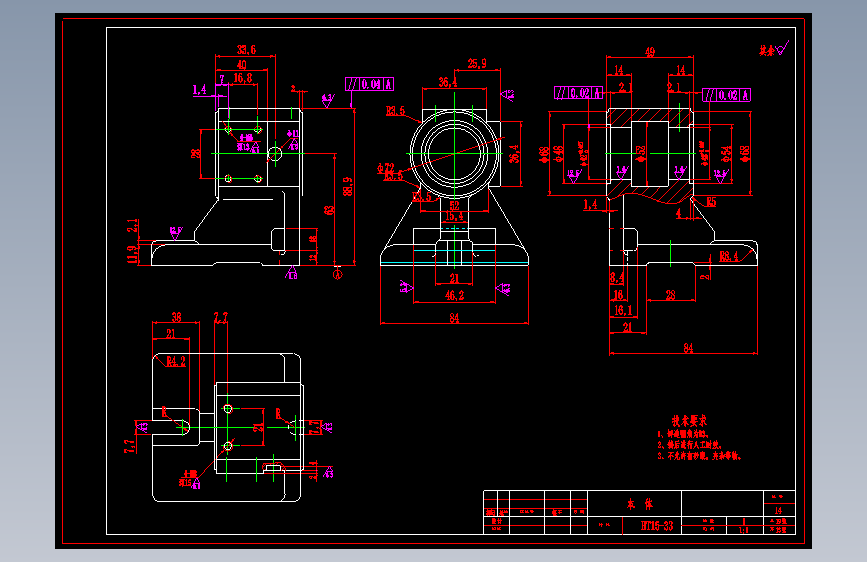The image size is (867, 562).
Task: Select the 46,2 dimension label
Action: pos(455,296)
